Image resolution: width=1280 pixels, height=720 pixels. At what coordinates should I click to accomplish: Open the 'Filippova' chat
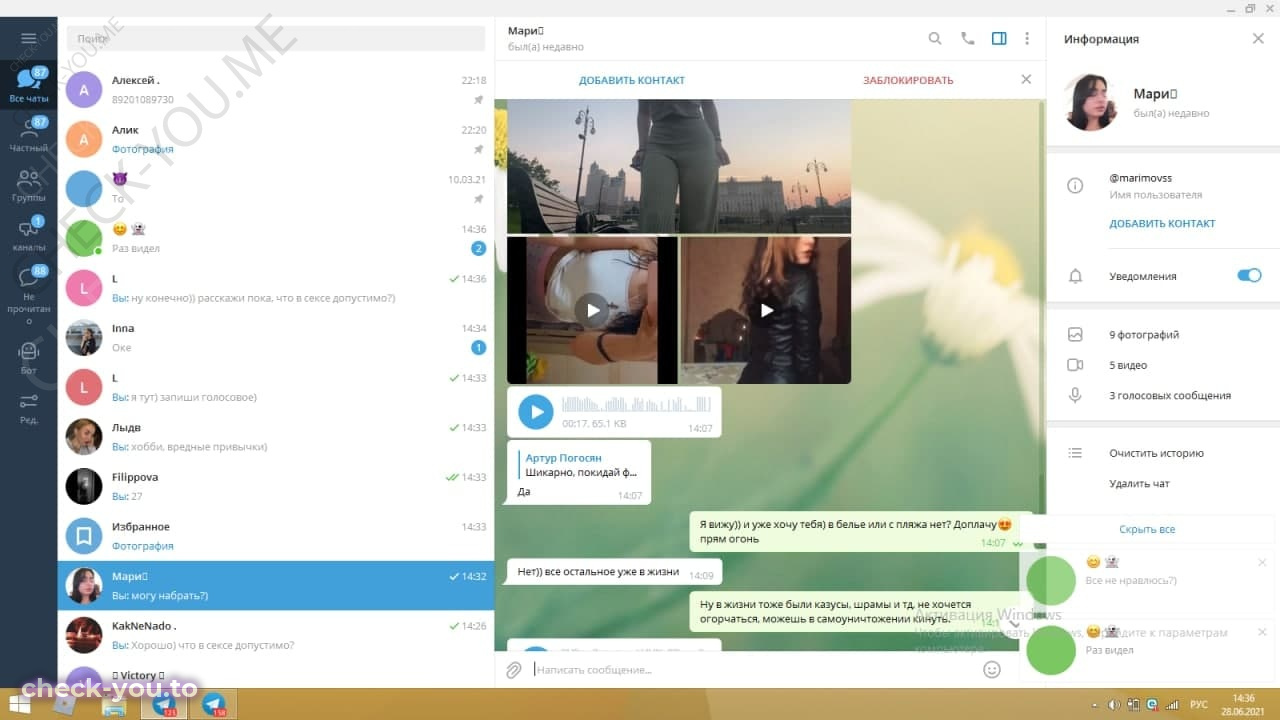tap(276, 486)
